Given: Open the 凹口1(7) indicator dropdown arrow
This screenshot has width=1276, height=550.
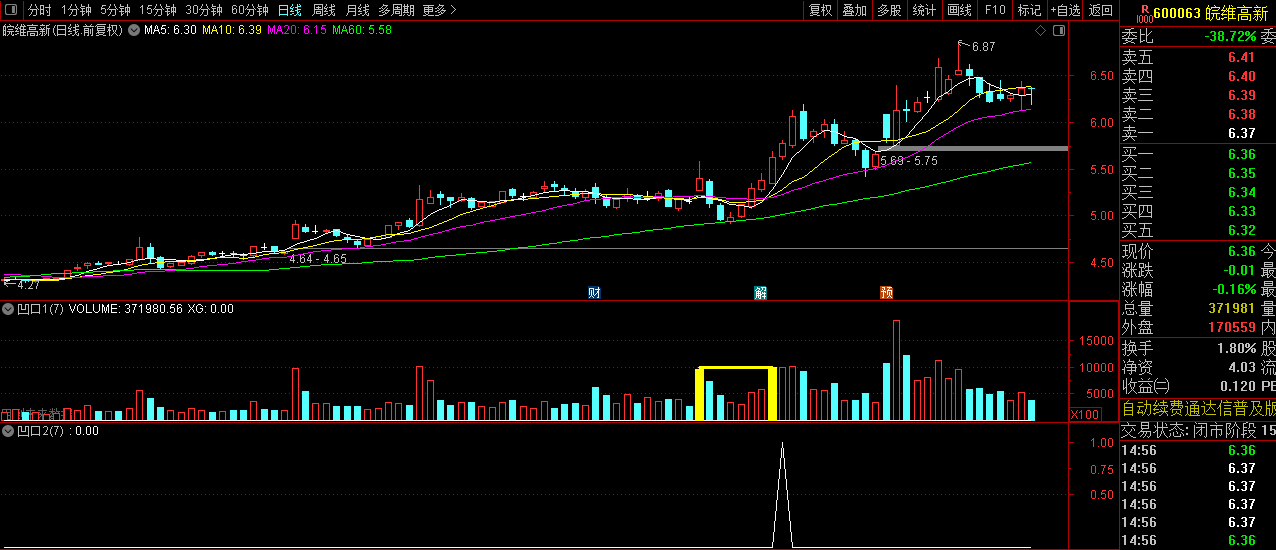Looking at the screenshot, I should click(x=9, y=309).
